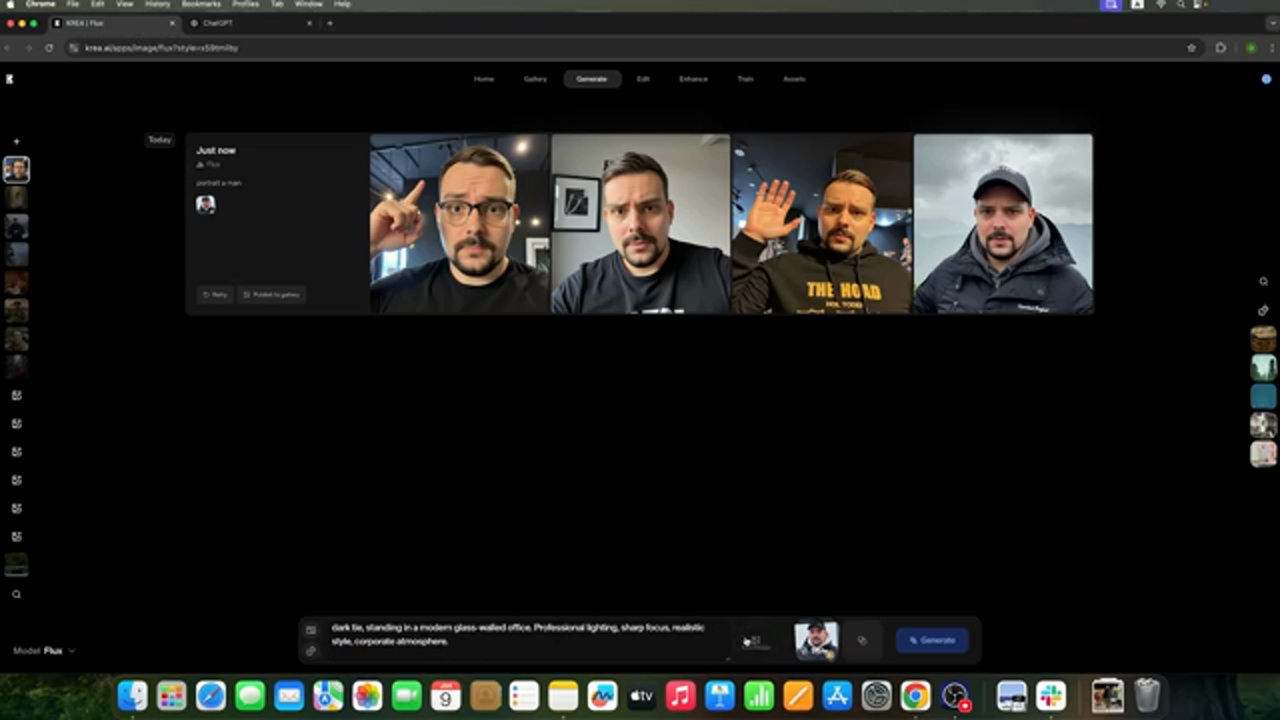Click the browser reload icon
The height and width of the screenshot is (720, 1280).
49,48
